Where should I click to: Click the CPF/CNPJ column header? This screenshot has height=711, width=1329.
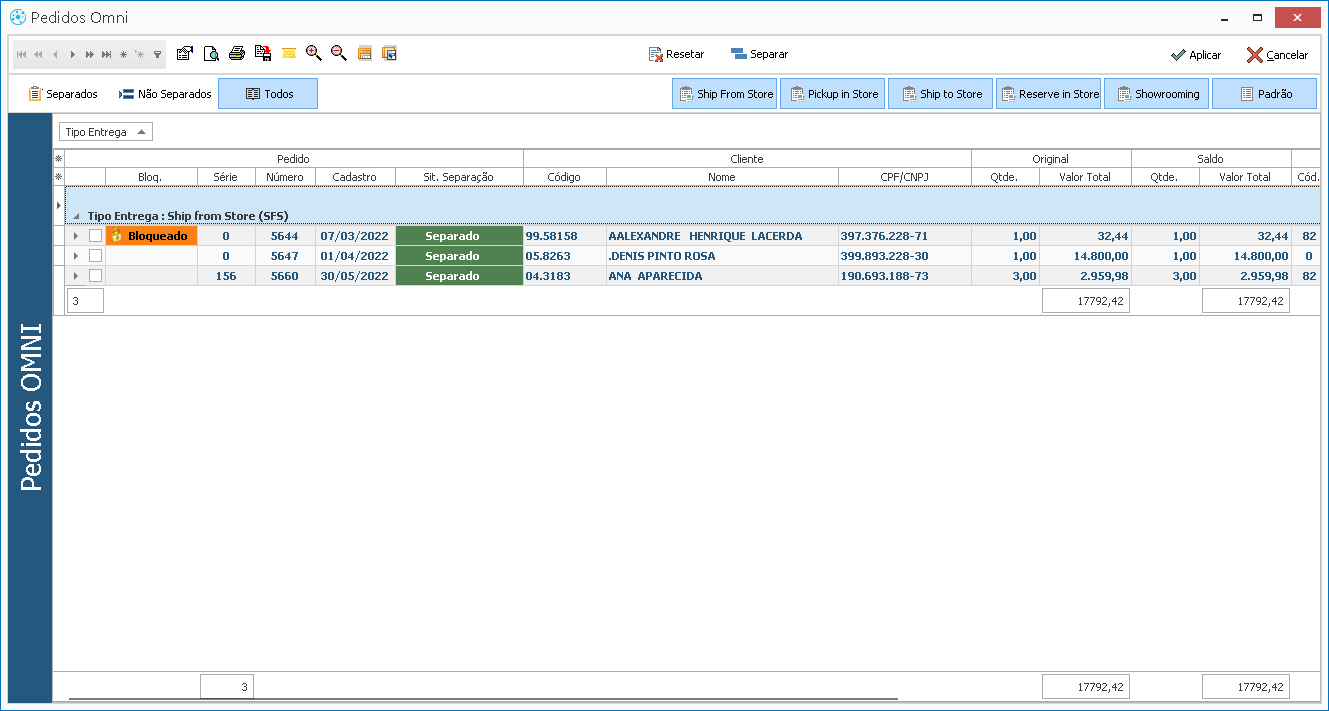[905, 177]
